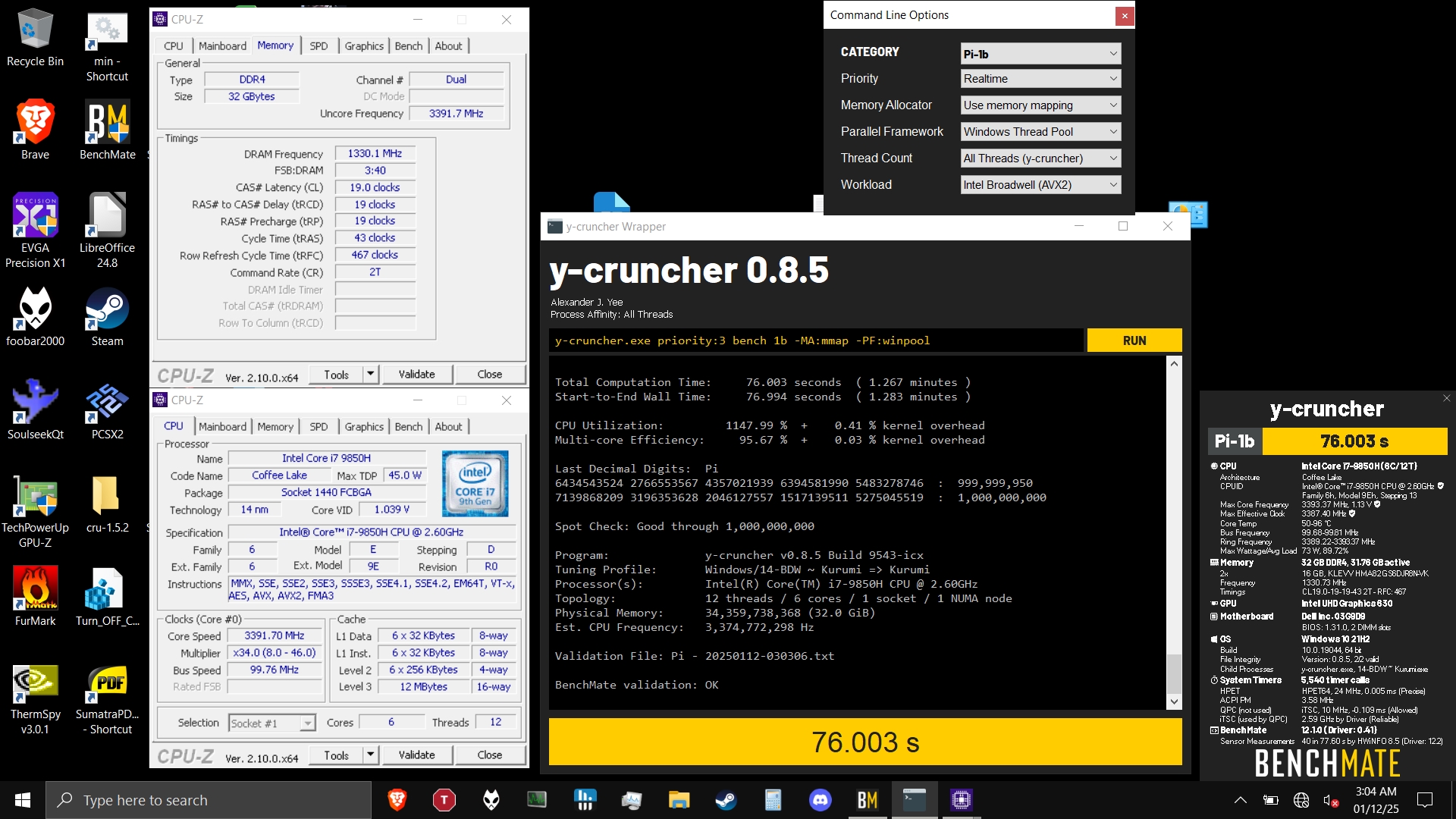This screenshot has height=819, width=1456.
Task: Open About tab in lower CPU-Z window
Action: pyautogui.click(x=448, y=426)
